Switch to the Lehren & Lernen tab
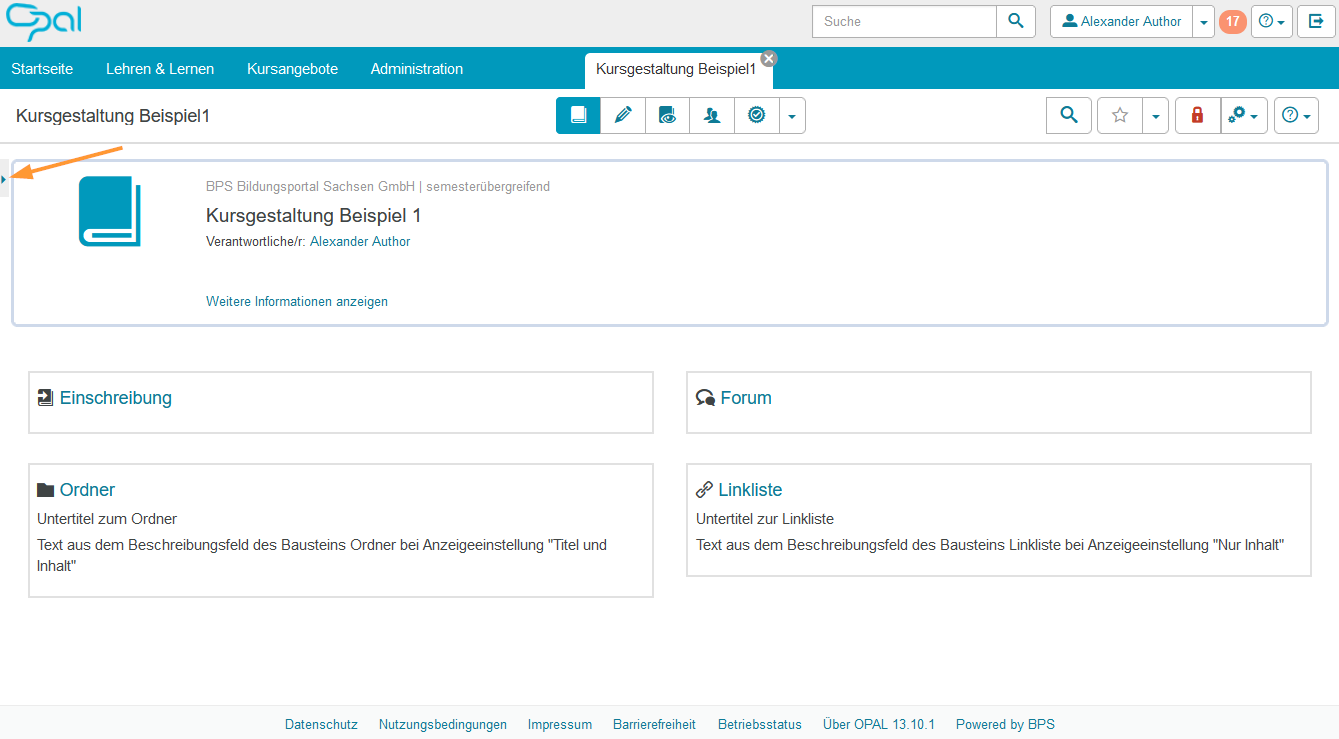The height and width of the screenshot is (739, 1339). [160, 69]
